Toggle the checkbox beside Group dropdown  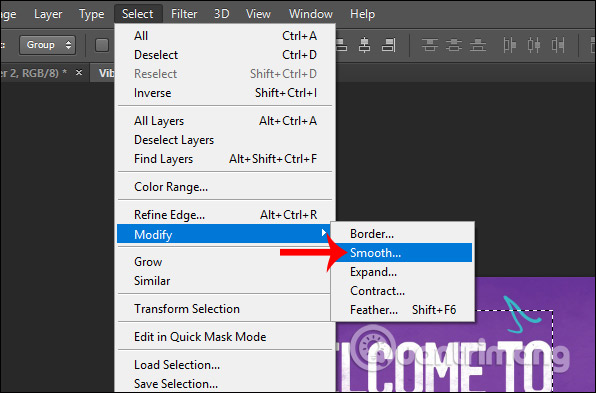[x=102, y=45]
